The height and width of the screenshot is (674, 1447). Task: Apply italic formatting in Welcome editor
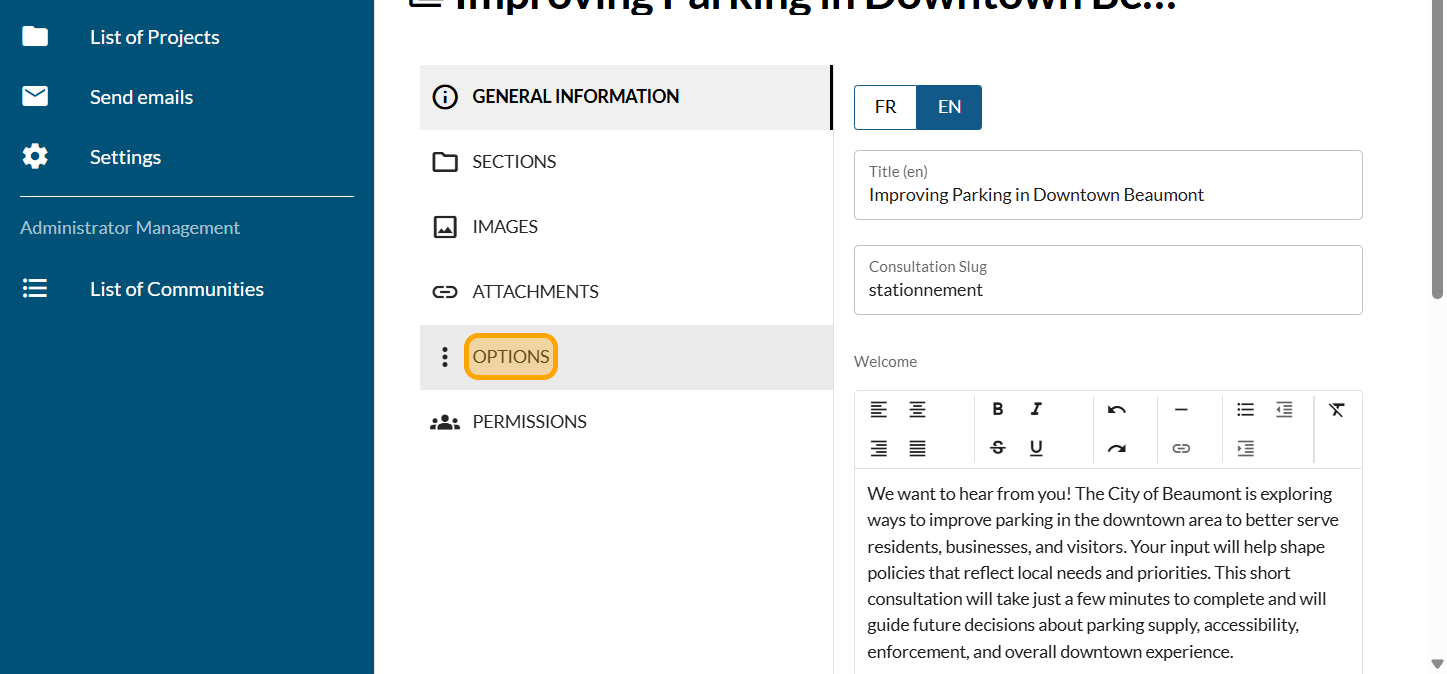tap(1036, 409)
